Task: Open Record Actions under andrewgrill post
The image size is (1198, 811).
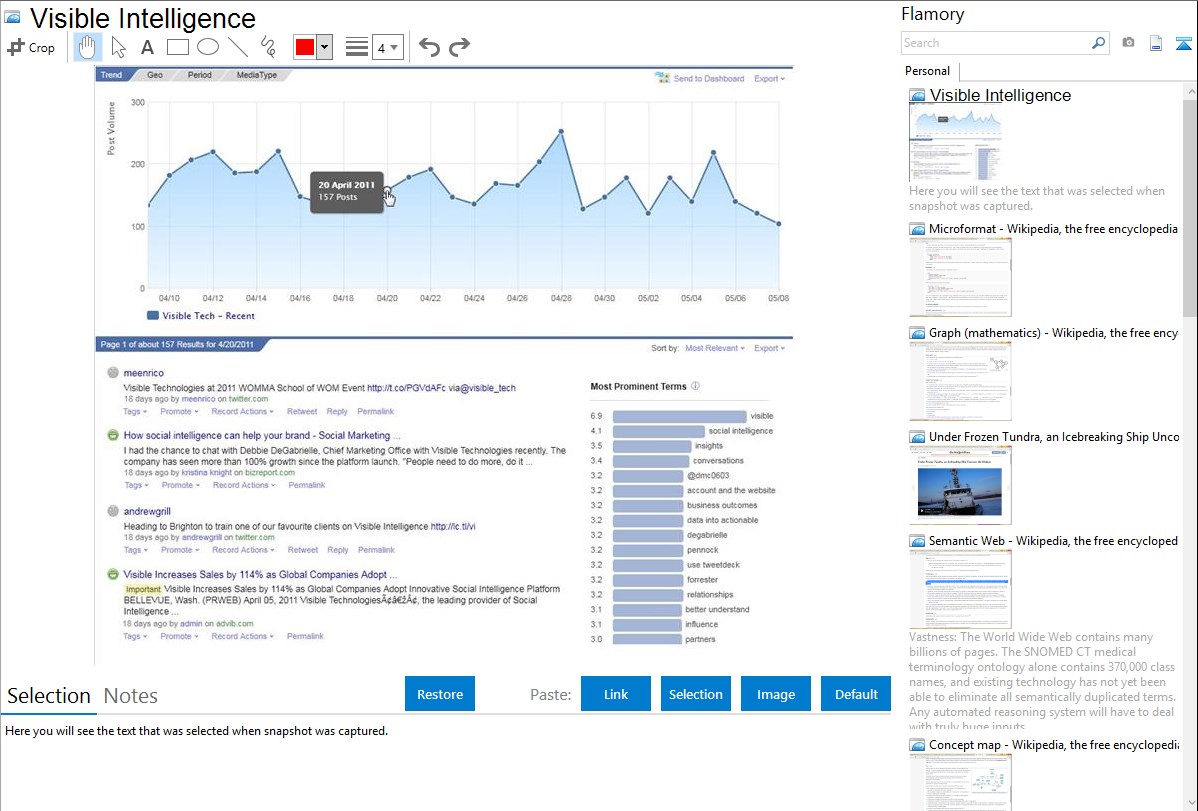Action: [242, 550]
